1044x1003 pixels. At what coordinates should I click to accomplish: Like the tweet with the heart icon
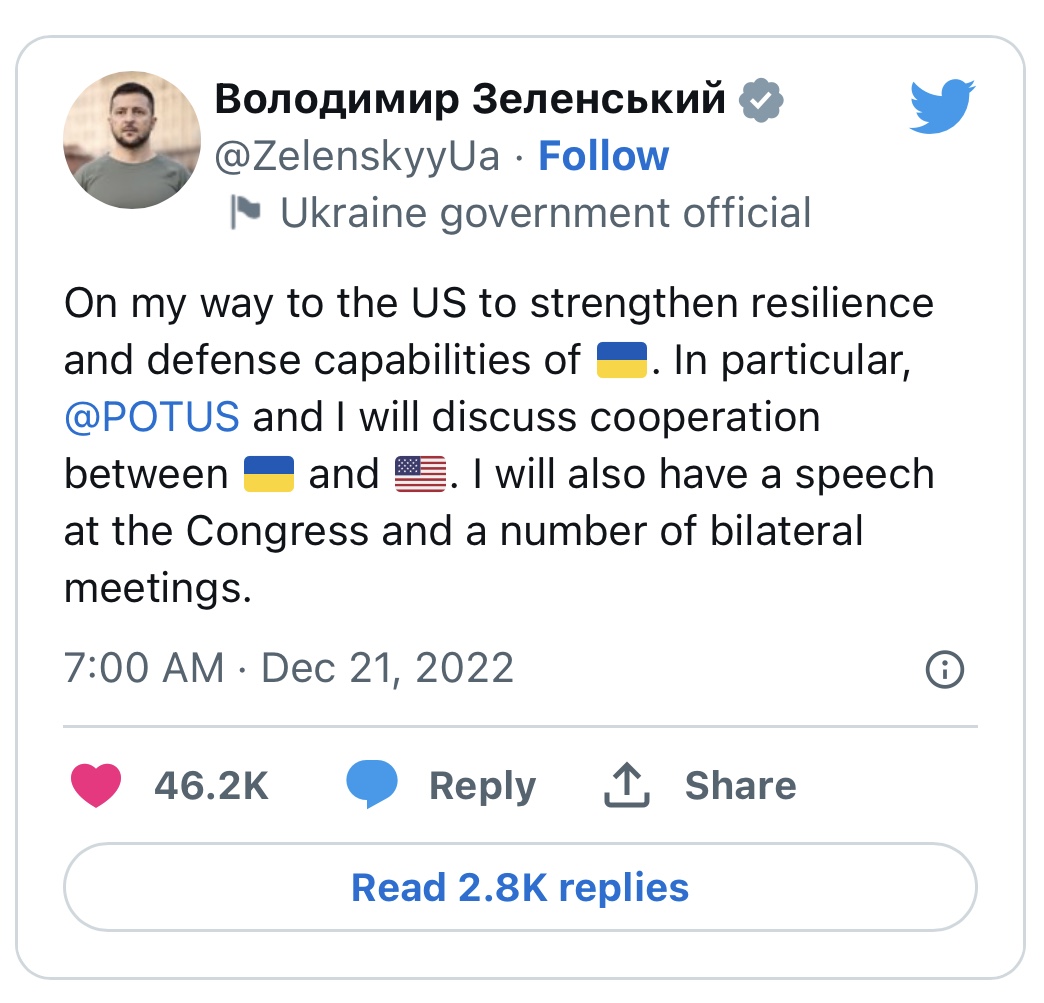(x=97, y=785)
